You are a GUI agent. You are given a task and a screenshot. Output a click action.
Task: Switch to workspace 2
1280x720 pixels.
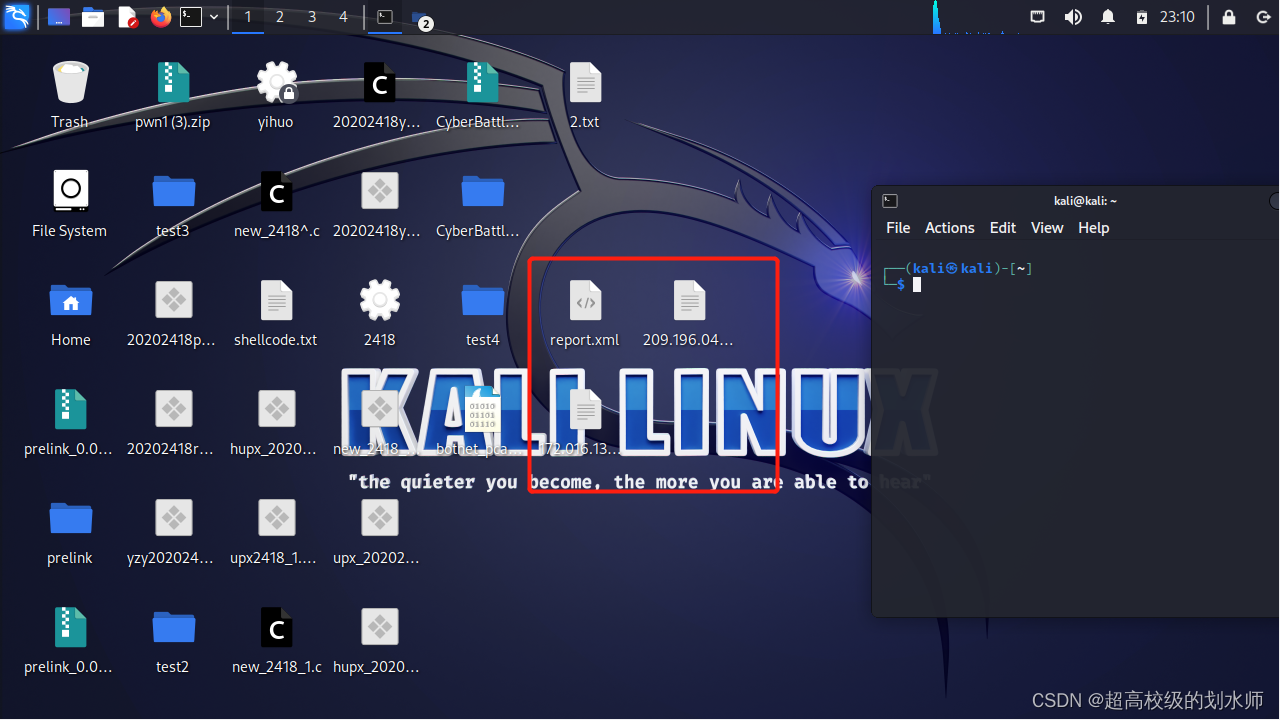(x=279, y=17)
